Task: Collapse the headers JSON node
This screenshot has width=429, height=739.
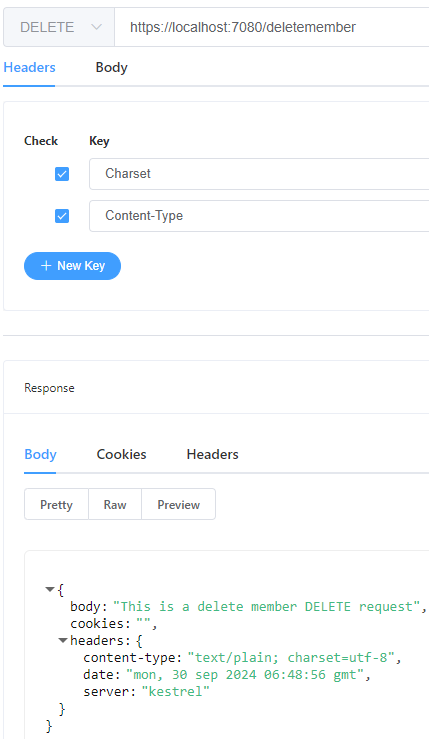Action: [63, 640]
